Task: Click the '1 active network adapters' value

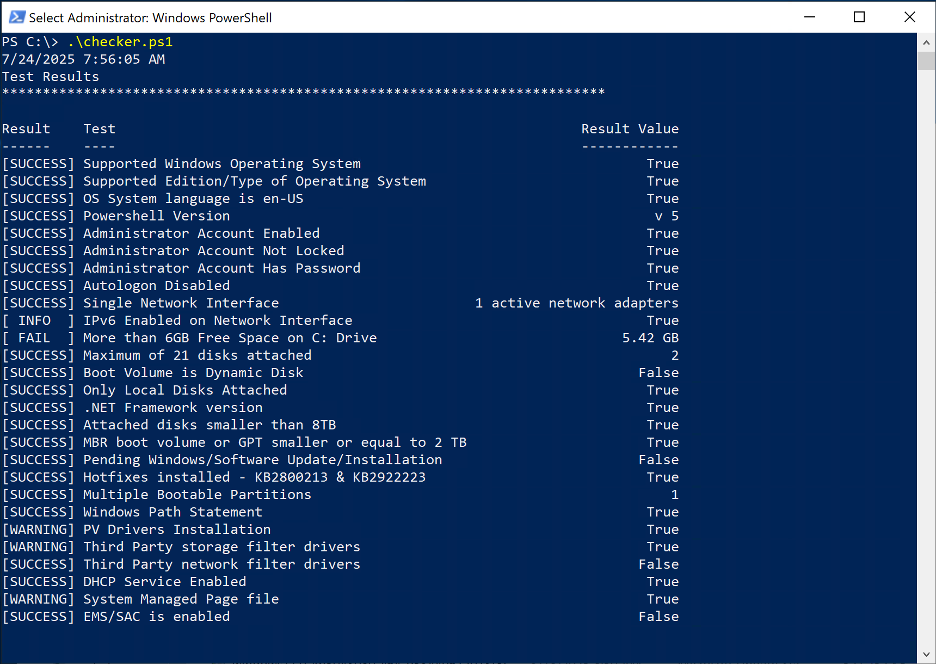Action: tap(577, 303)
